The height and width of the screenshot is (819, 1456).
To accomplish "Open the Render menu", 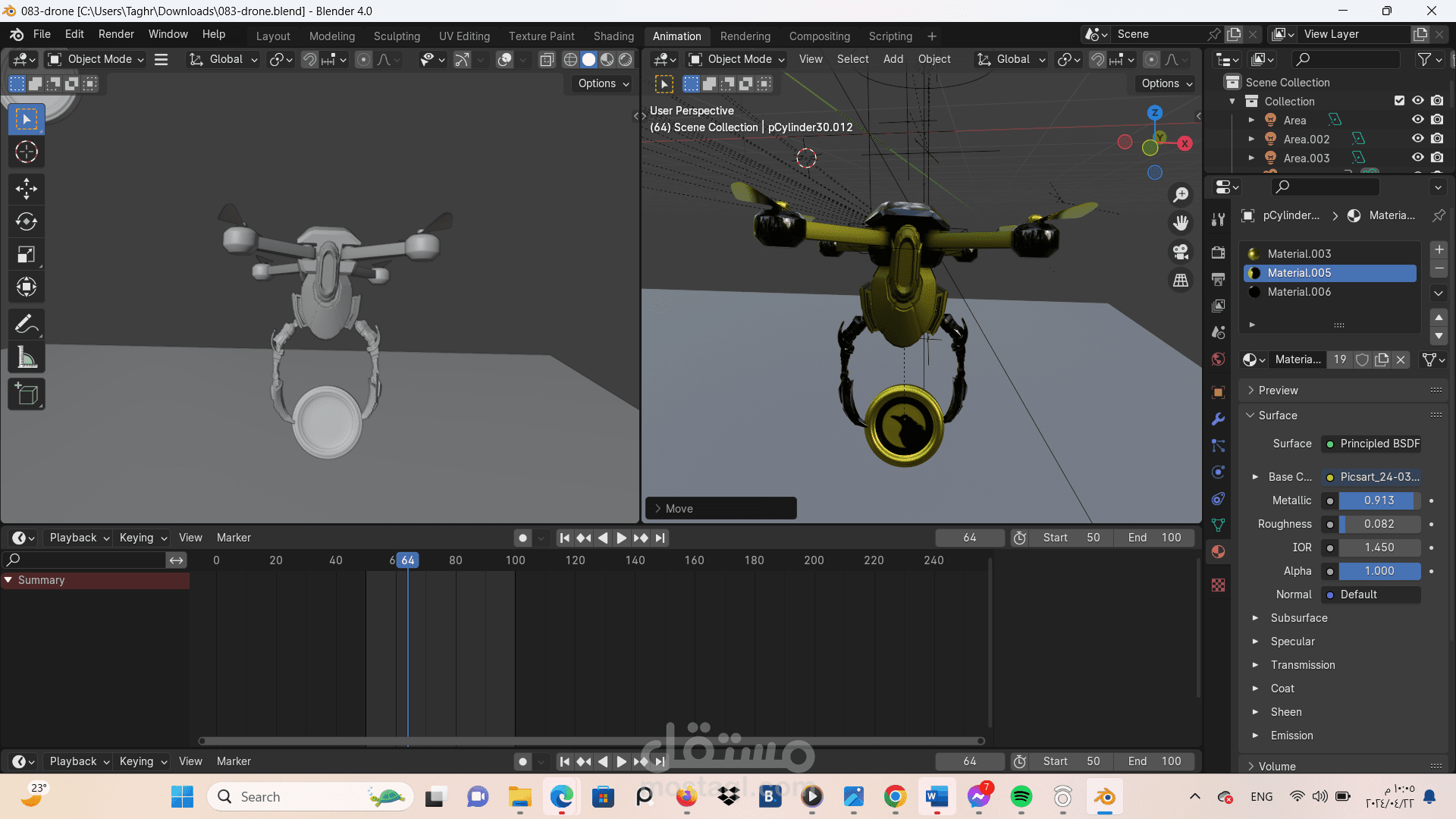I will 116,34.
